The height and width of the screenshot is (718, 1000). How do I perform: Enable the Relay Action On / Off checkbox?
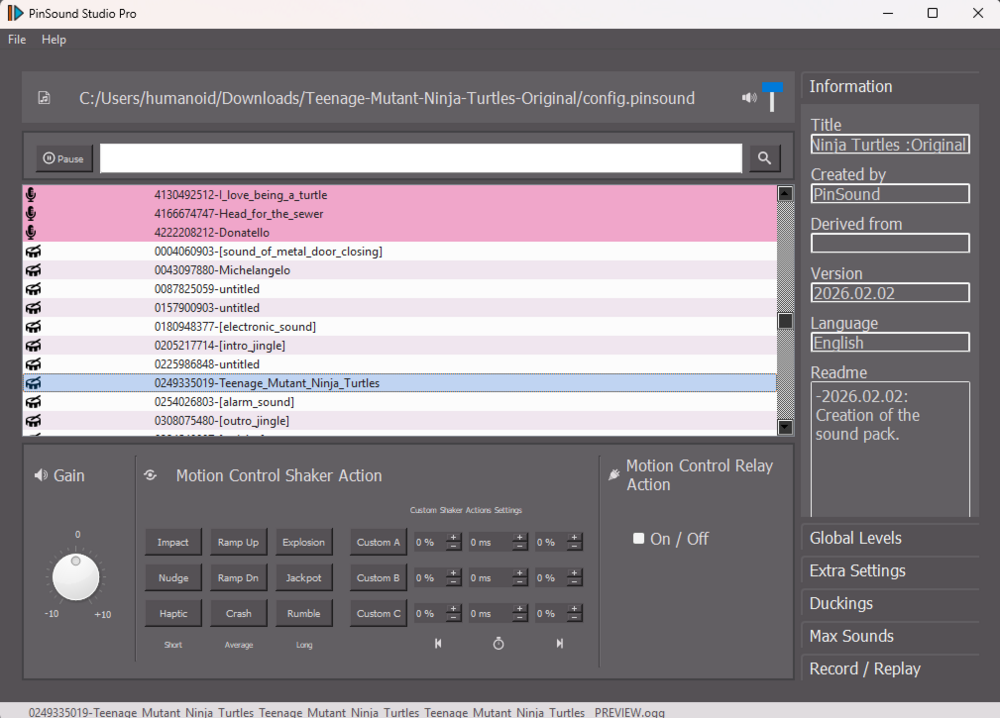638,538
